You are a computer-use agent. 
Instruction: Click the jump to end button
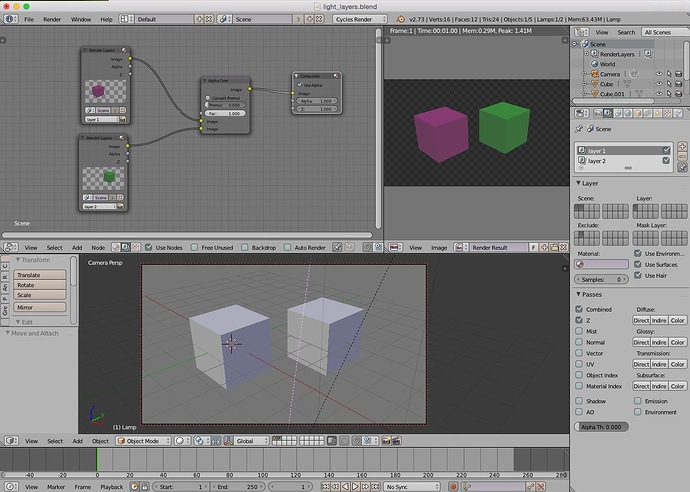375,487
